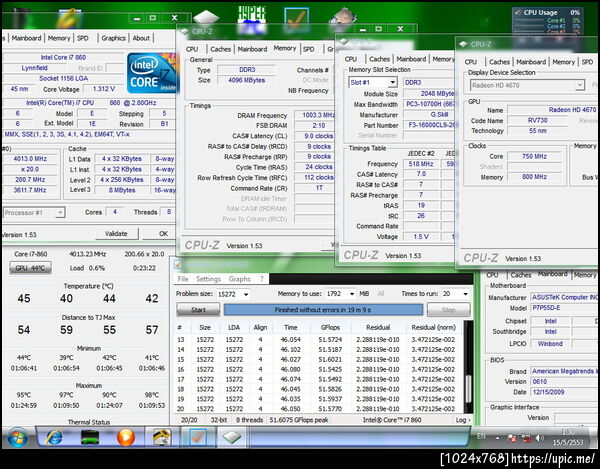This screenshot has height=469, width=600.
Task: Open the LinX Log button
Action: (463, 420)
